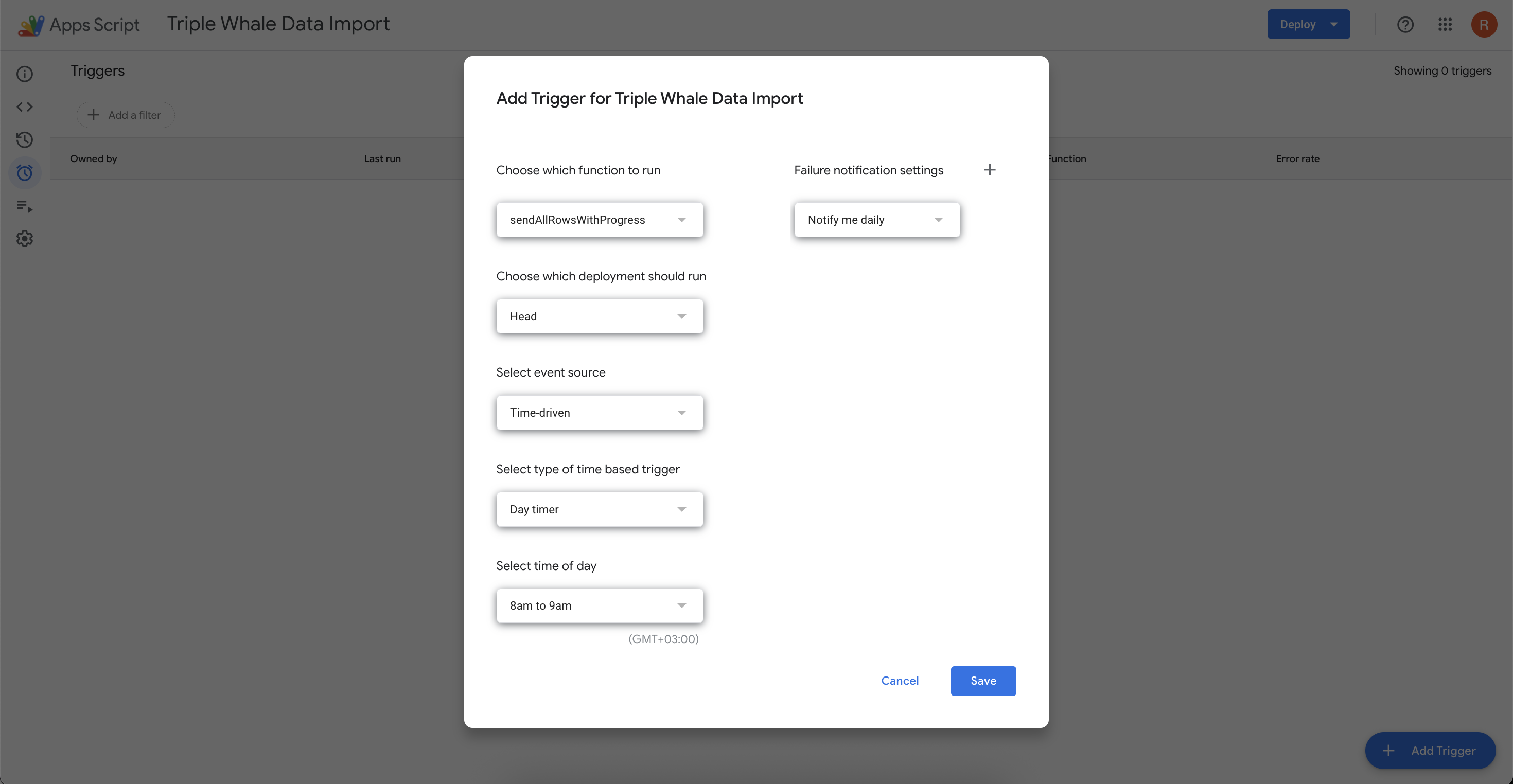Open the Google apps grid icon

coord(1445,25)
